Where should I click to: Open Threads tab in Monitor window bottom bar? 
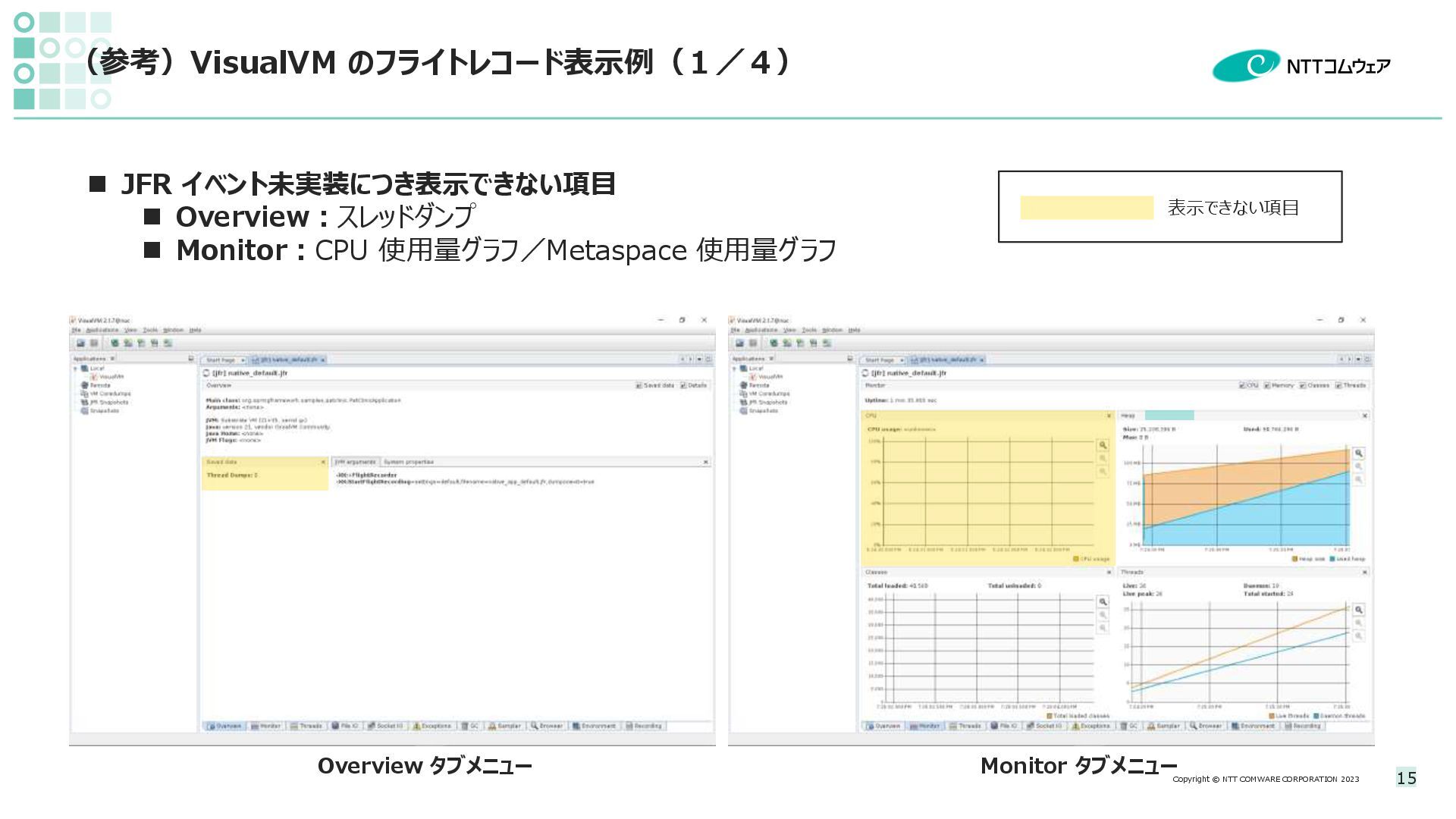(965, 726)
